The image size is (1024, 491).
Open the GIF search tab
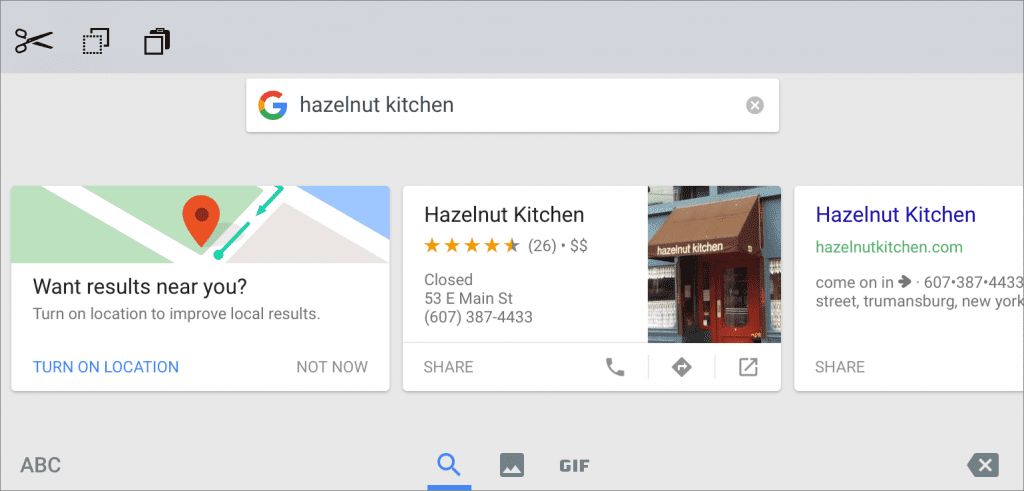[x=574, y=466]
